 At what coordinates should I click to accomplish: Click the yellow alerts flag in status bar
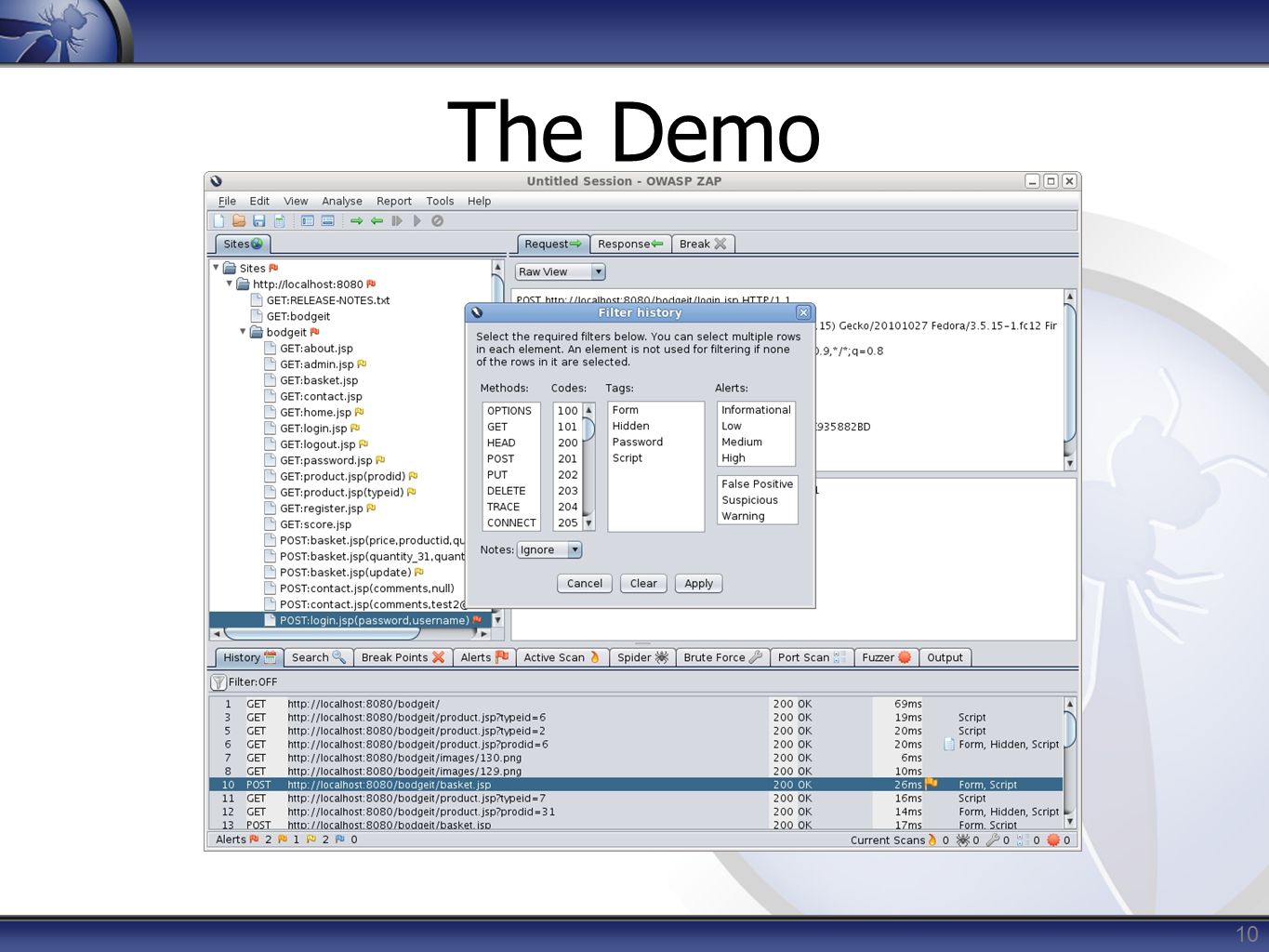click(311, 840)
